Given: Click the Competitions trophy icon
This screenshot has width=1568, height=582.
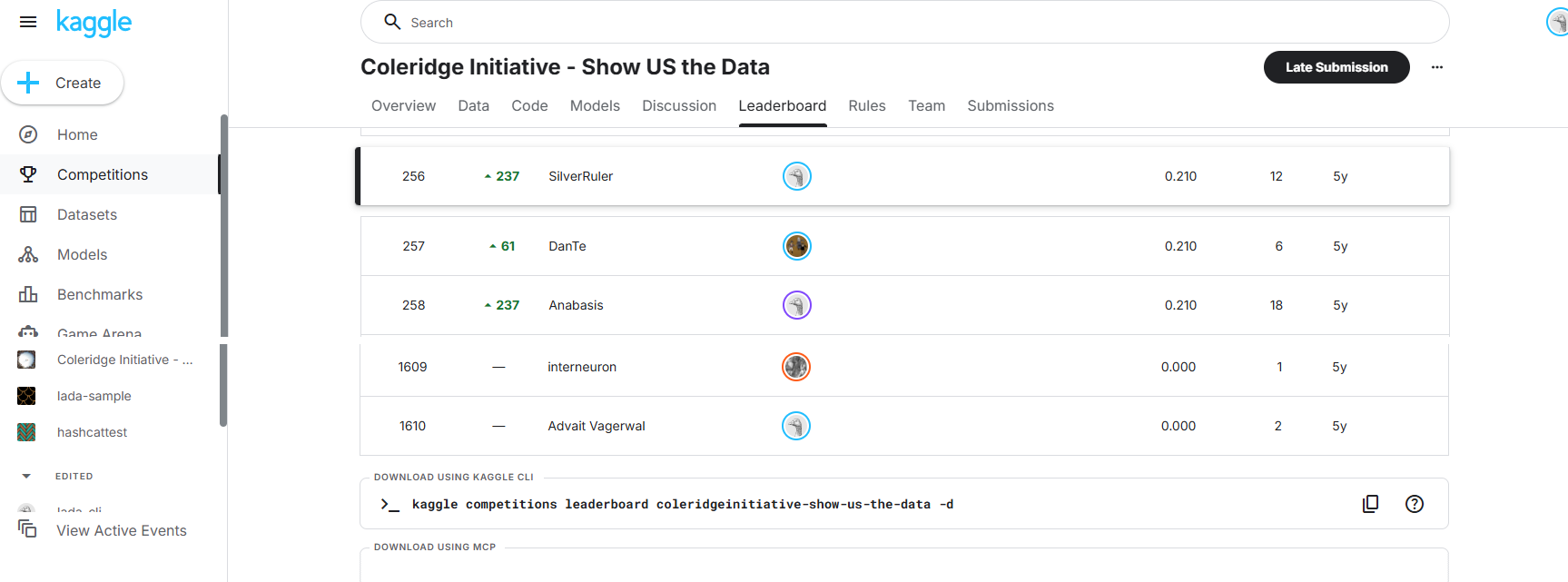Looking at the screenshot, I should click(x=28, y=174).
